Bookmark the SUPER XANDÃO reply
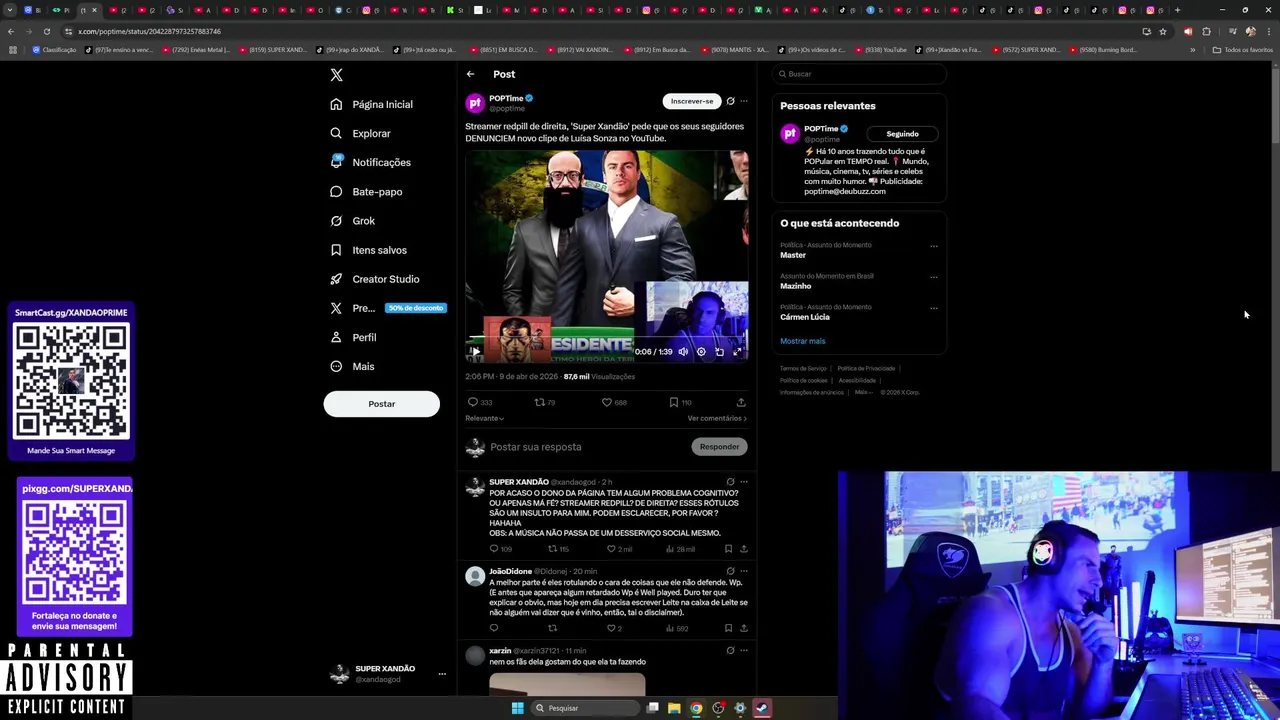Screen dimensions: 1280x720 coord(728,549)
